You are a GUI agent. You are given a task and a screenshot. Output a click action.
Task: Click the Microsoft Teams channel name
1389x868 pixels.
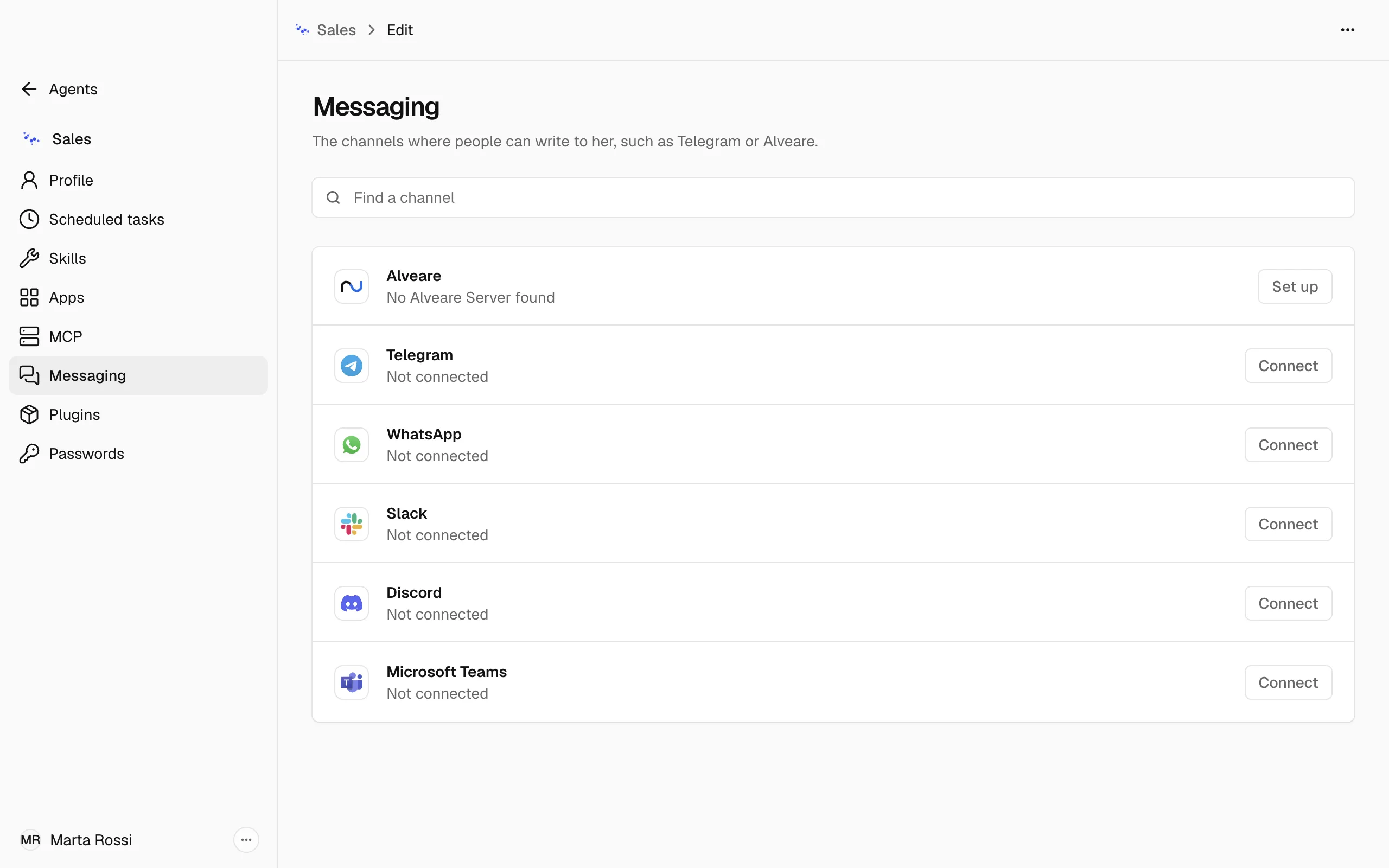(447, 672)
